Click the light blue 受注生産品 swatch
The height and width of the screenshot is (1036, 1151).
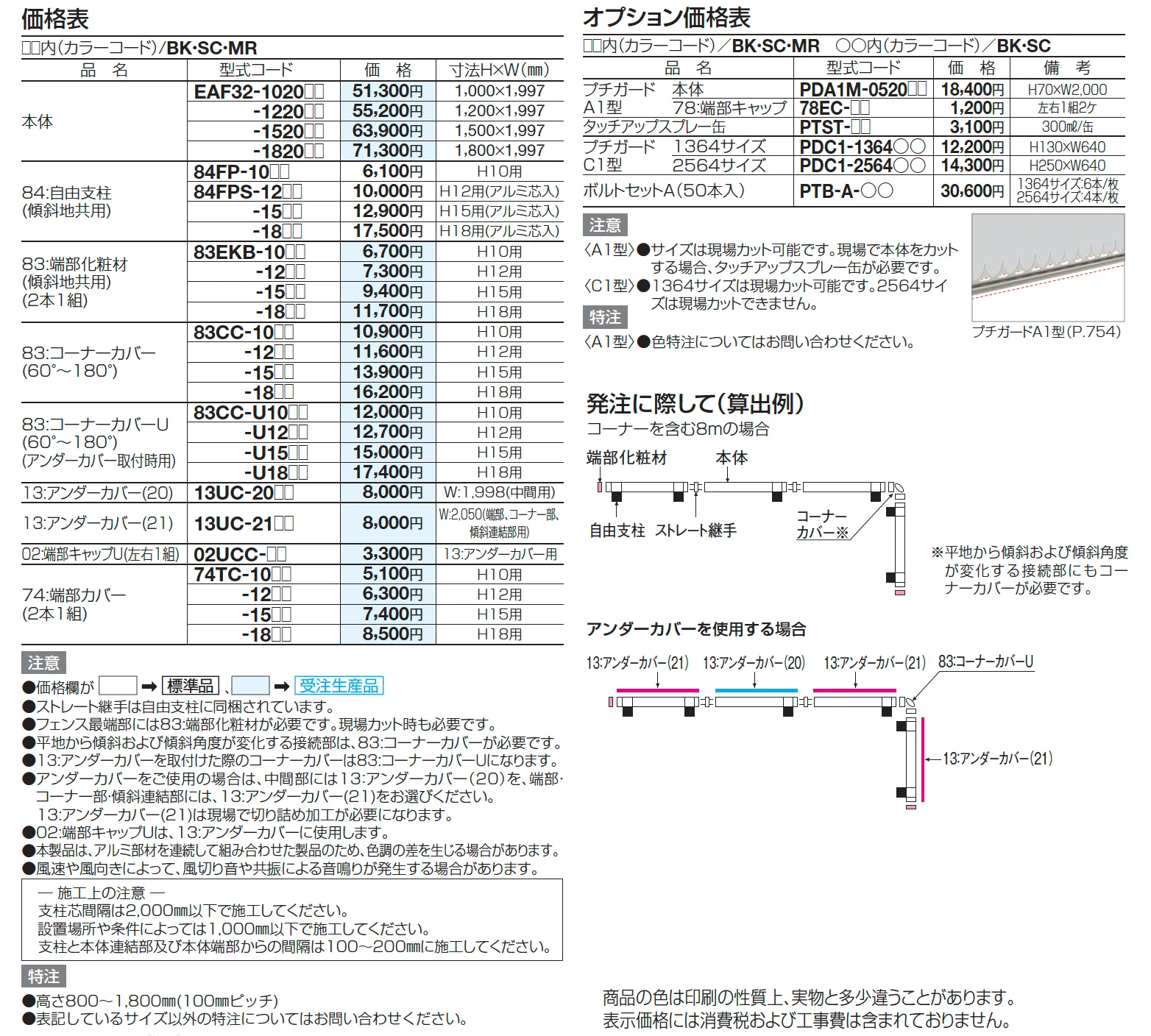click(250, 686)
